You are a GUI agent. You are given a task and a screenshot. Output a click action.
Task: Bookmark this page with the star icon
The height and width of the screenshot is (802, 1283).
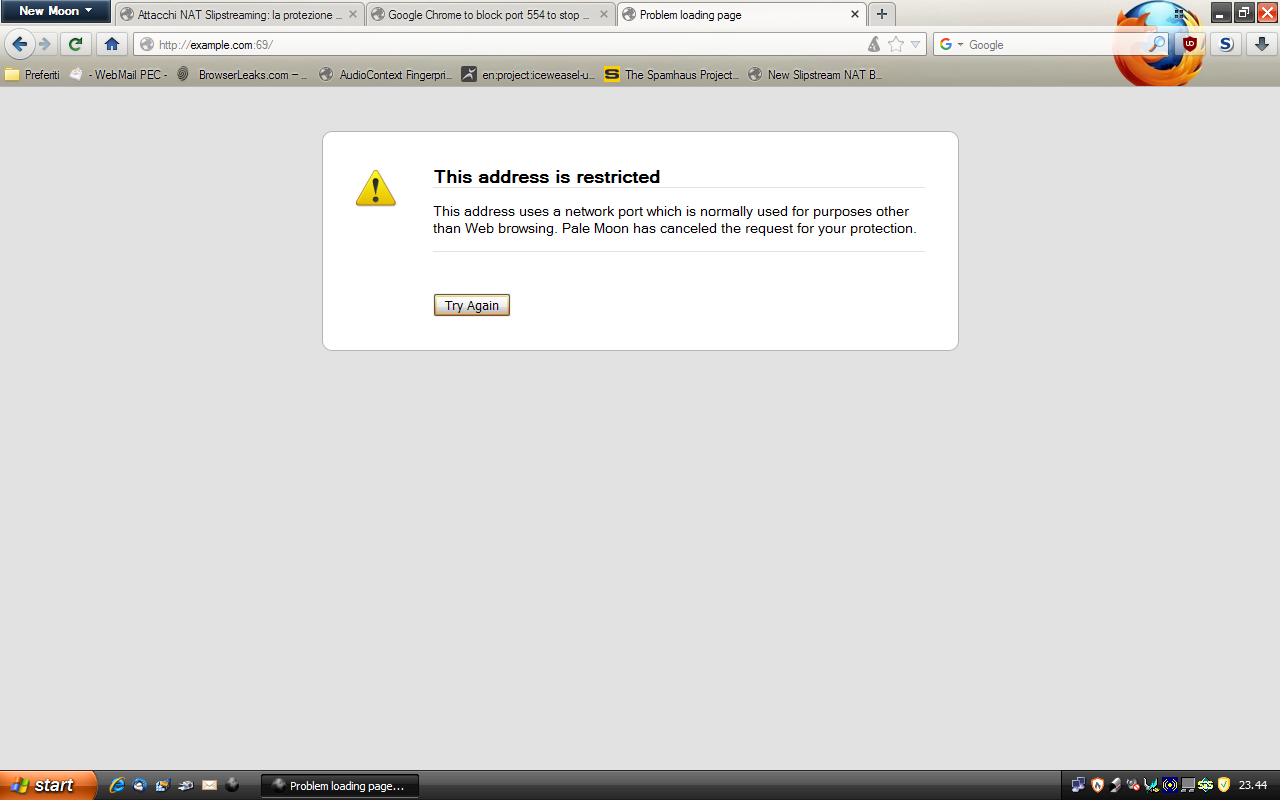[896, 44]
